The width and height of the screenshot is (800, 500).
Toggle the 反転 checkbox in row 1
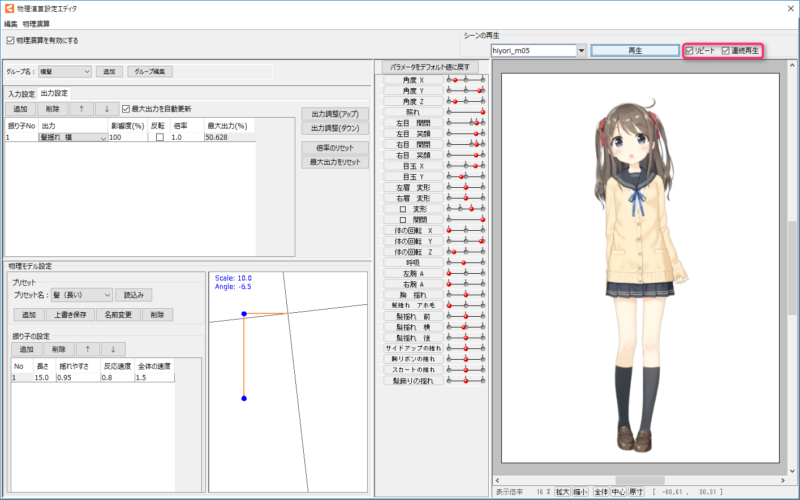coord(160,137)
